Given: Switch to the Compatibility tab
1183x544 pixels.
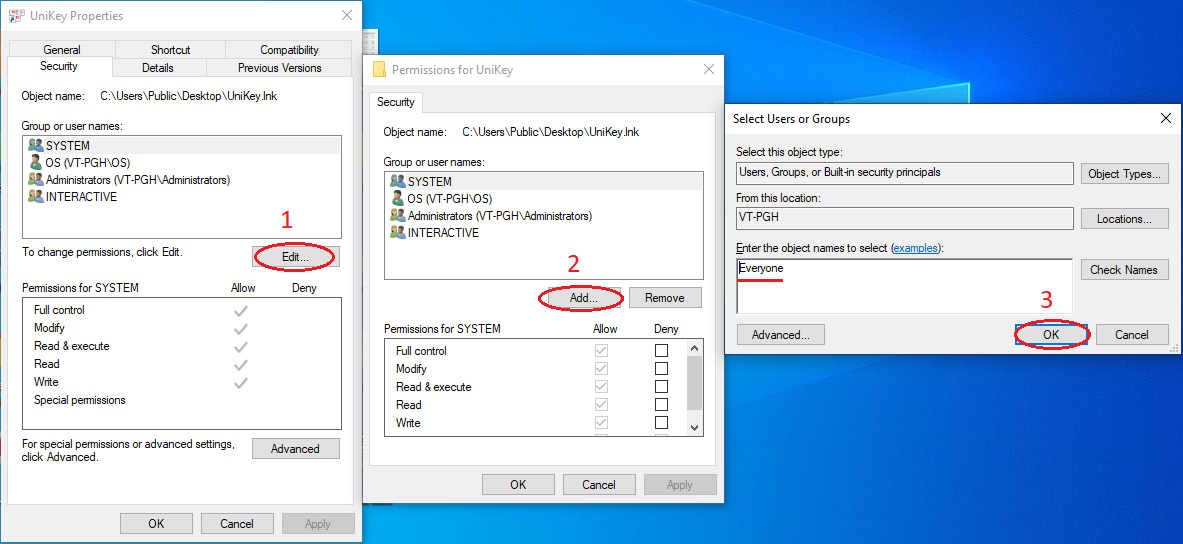Looking at the screenshot, I should pyautogui.click(x=289, y=50).
